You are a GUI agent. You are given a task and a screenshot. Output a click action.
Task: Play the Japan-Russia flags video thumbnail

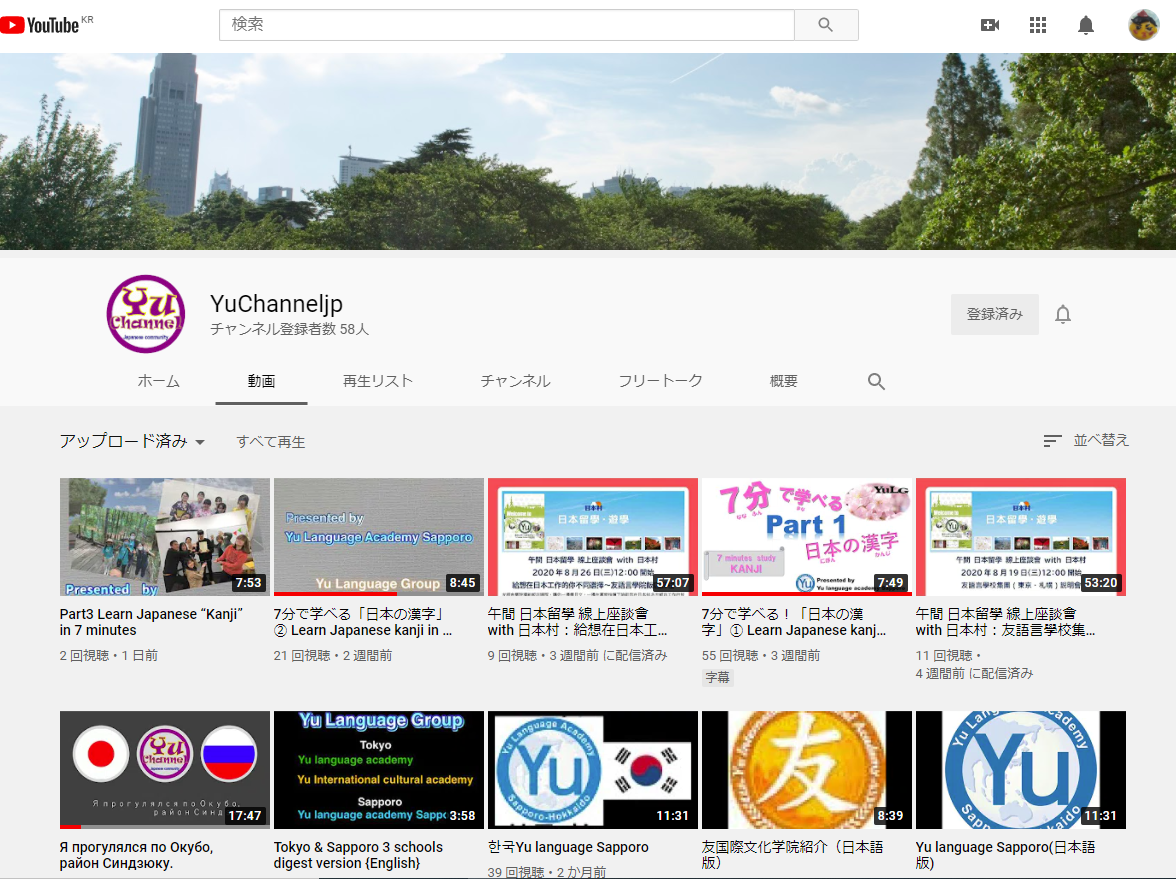[165, 770]
